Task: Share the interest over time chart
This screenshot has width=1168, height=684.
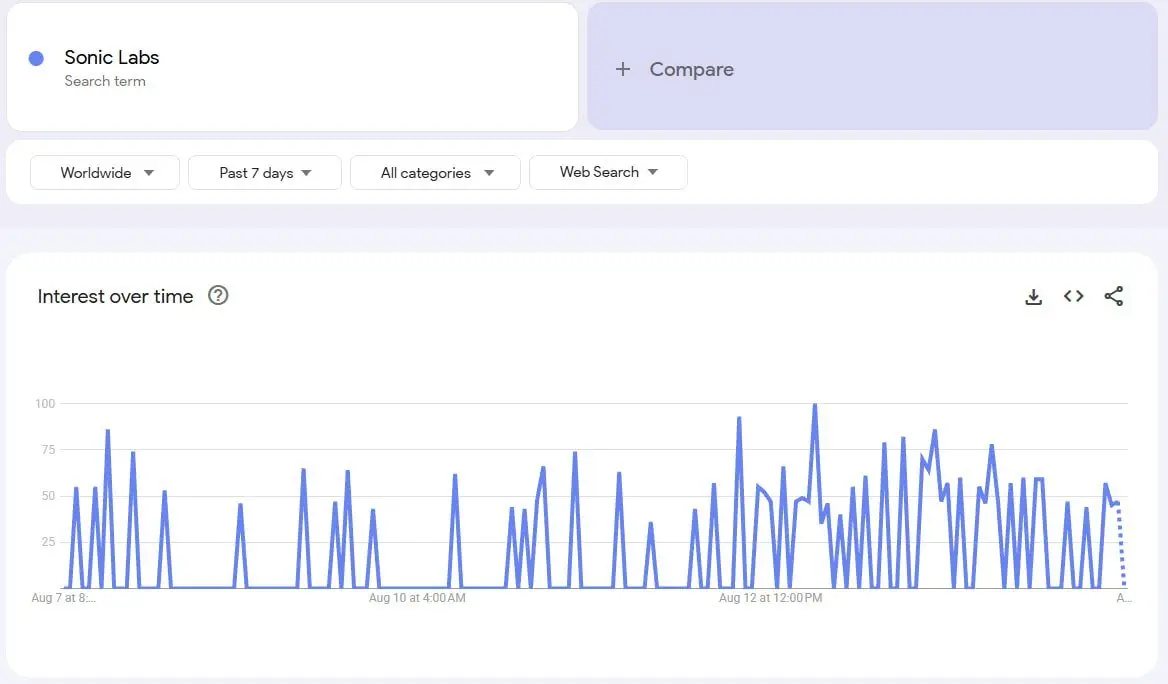Action: (x=1114, y=297)
